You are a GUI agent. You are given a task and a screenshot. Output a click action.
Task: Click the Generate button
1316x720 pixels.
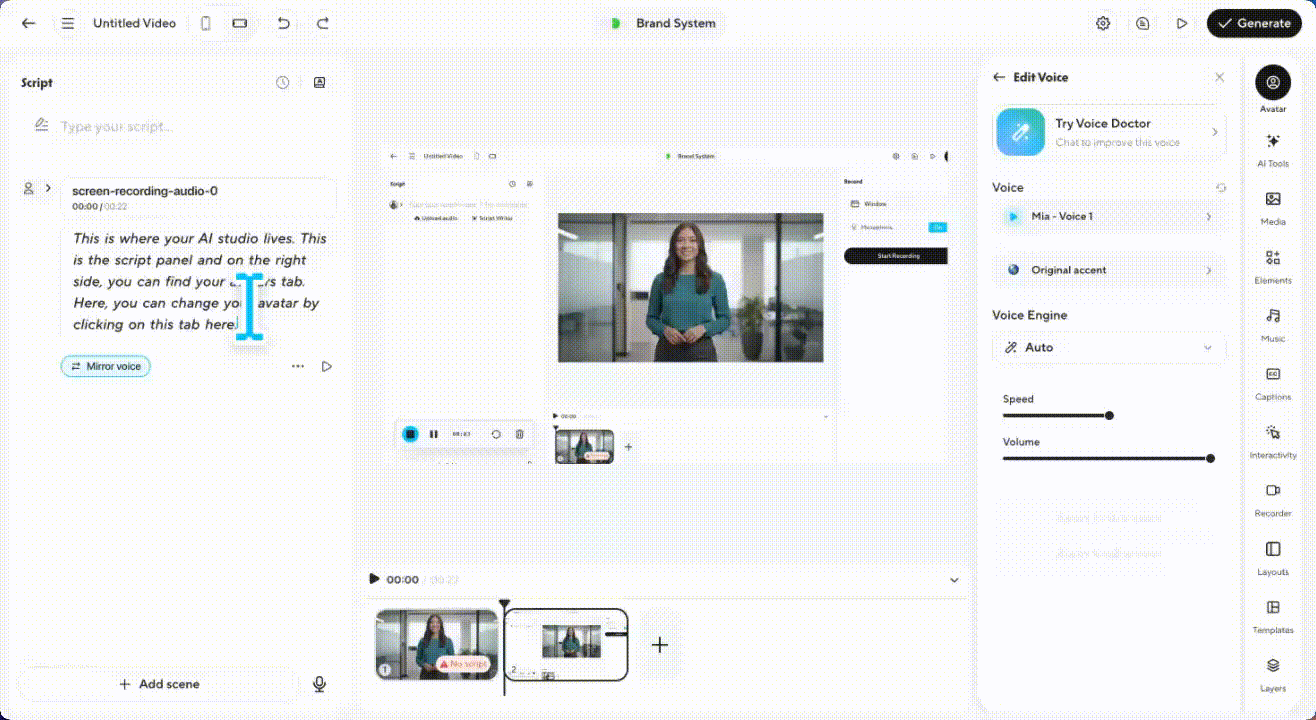tap(1254, 23)
